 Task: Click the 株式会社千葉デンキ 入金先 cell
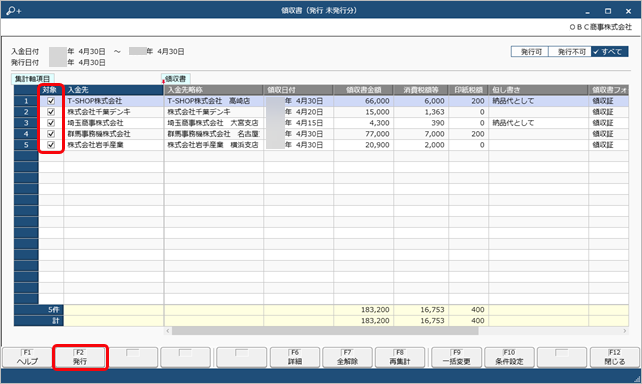point(113,112)
